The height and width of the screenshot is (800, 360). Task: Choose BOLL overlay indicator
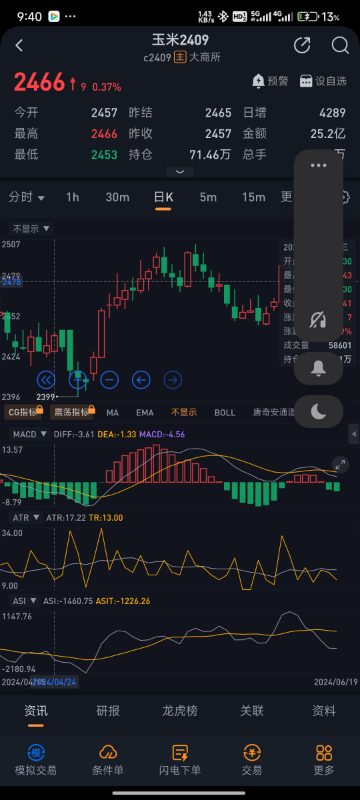click(x=225, y=412)
